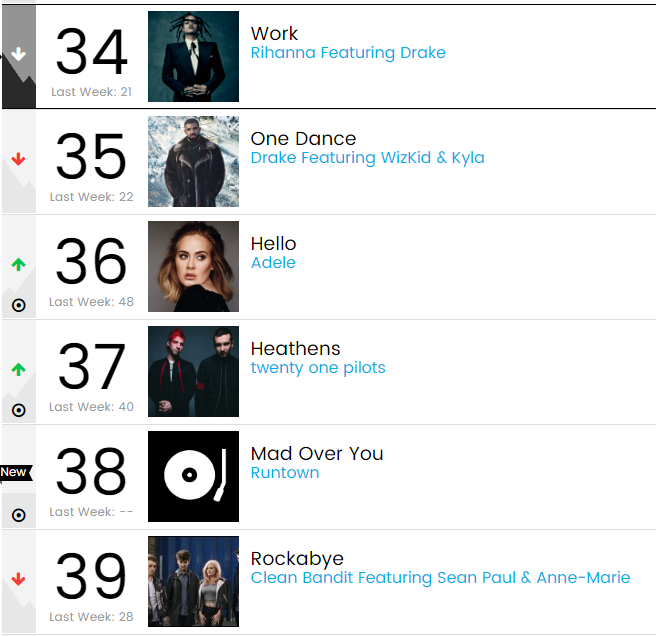Open the Work album cover thumbnail
The height and width of the screenshot is (636, 656).
coord(193,56)
